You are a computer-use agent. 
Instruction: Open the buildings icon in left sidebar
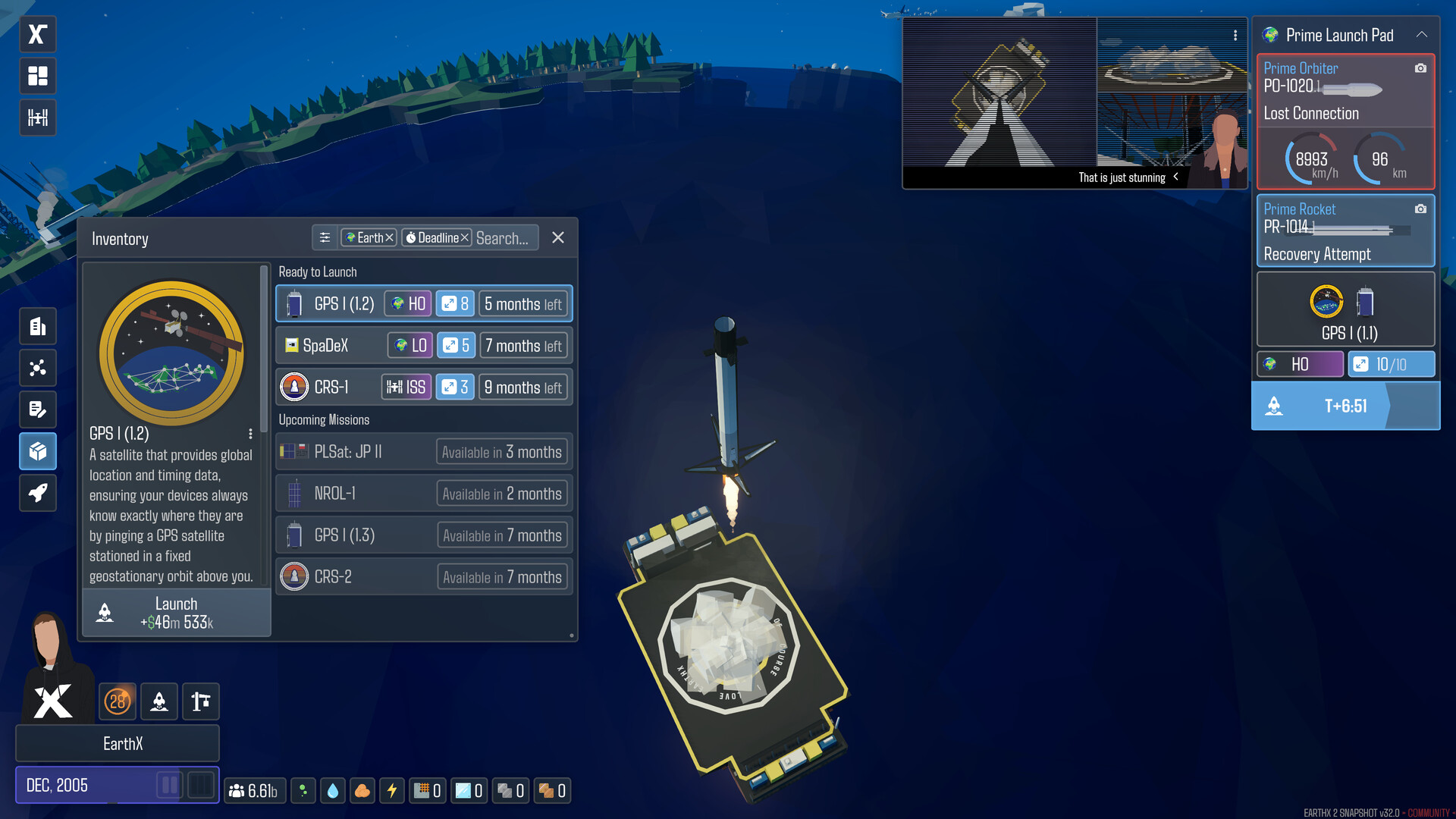pos(37,327)
